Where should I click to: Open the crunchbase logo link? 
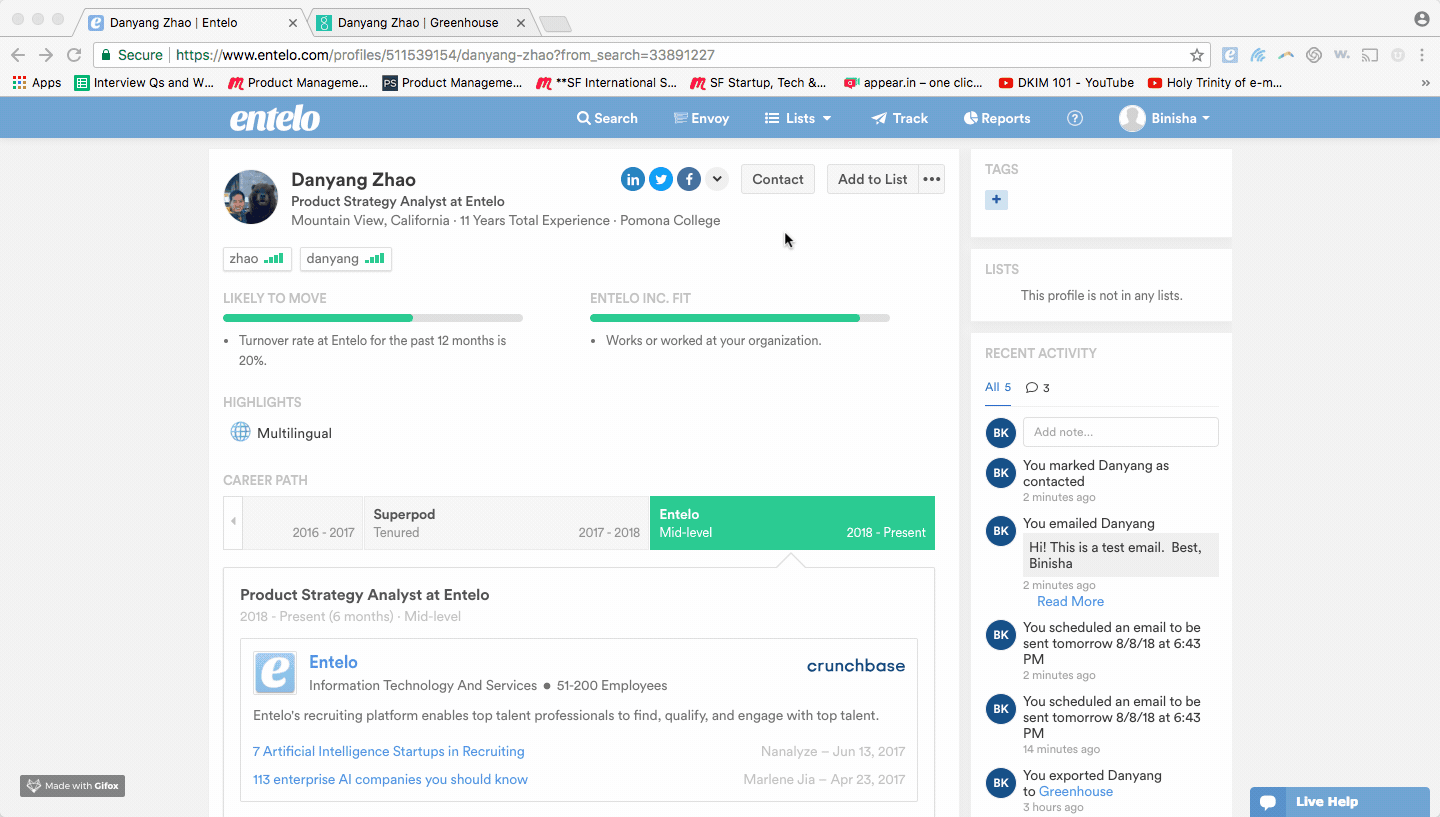856,666
